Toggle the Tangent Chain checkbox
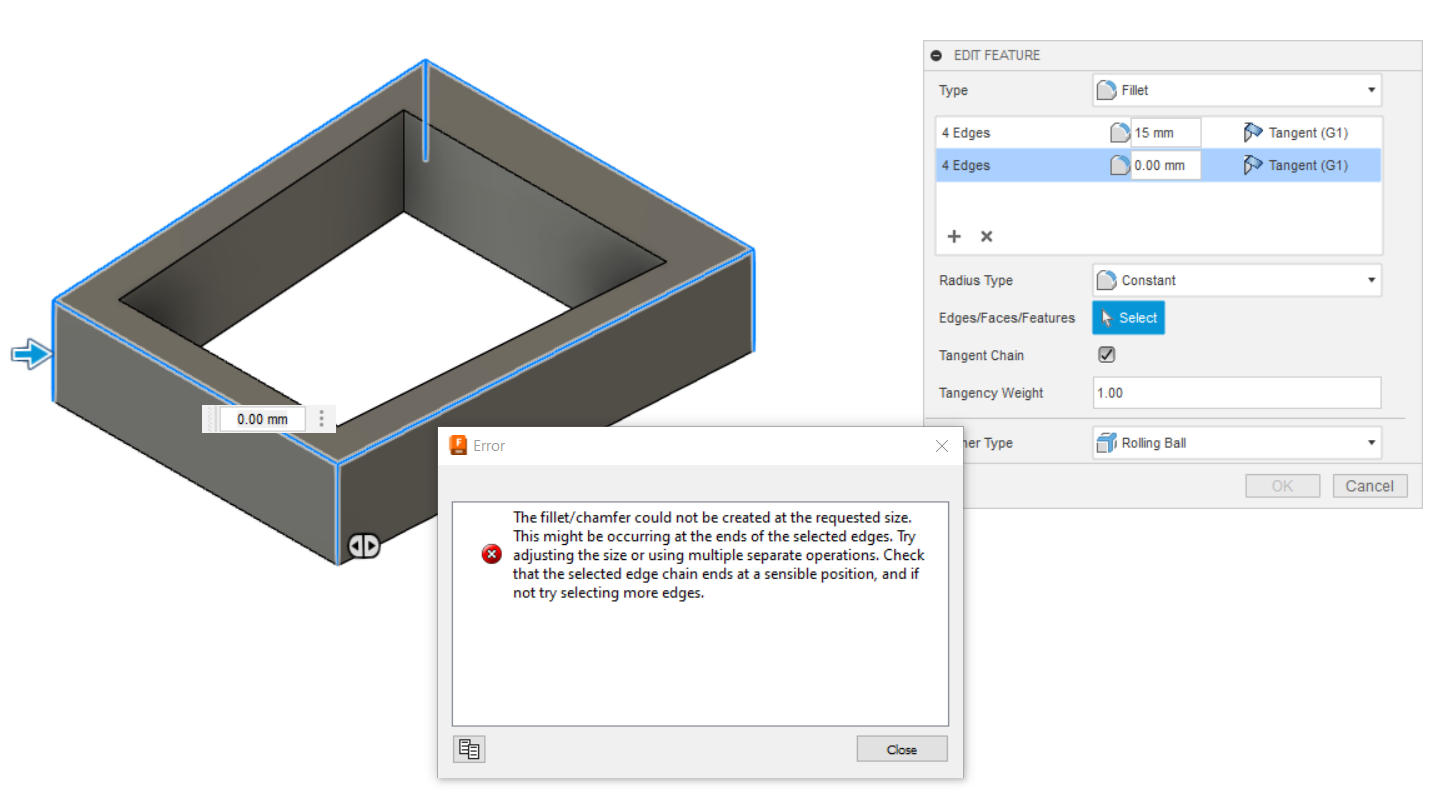 tap(1106, 355)
